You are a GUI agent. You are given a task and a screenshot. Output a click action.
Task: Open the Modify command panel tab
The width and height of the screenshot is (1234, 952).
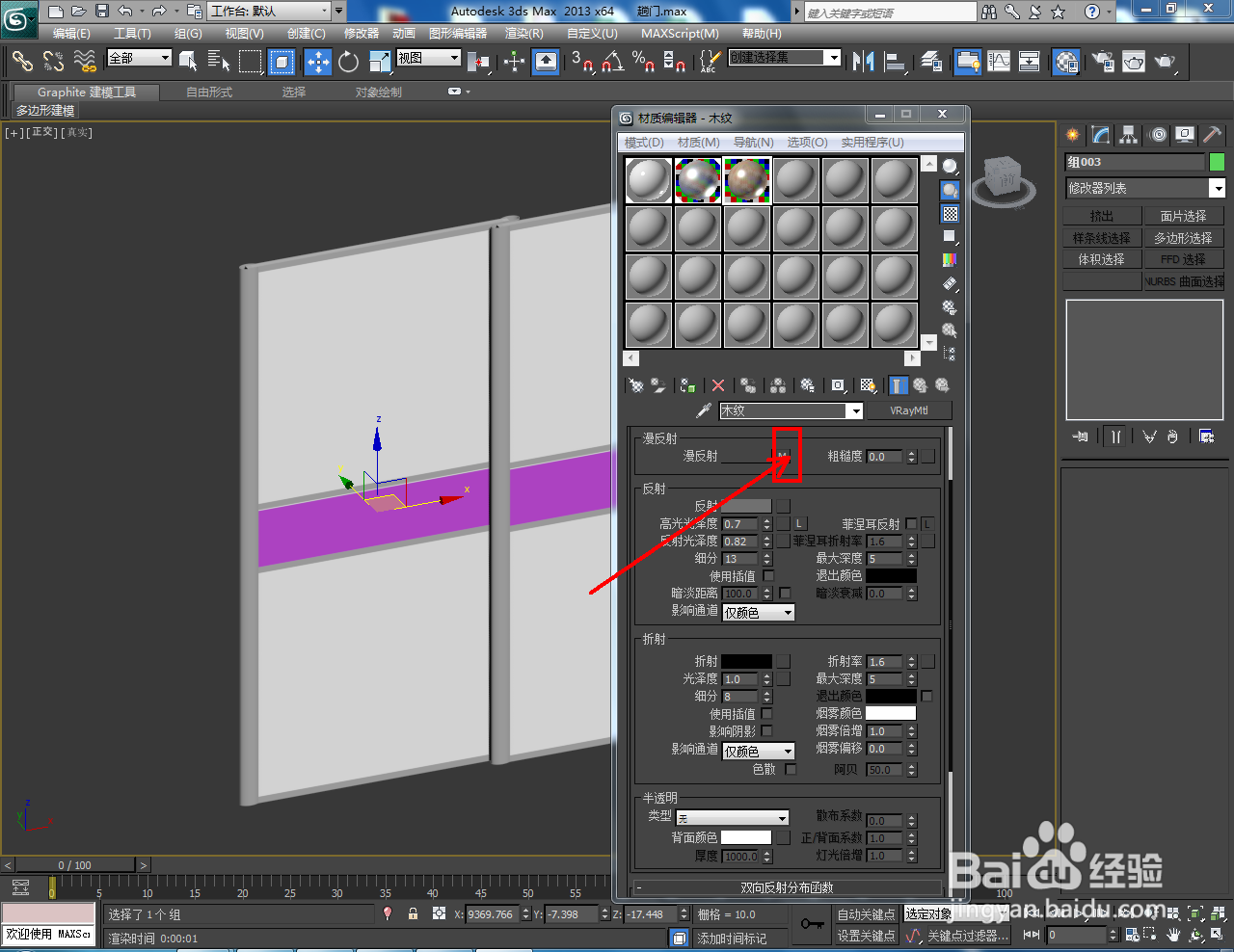pyautogui.click(x=1101, y=135)
